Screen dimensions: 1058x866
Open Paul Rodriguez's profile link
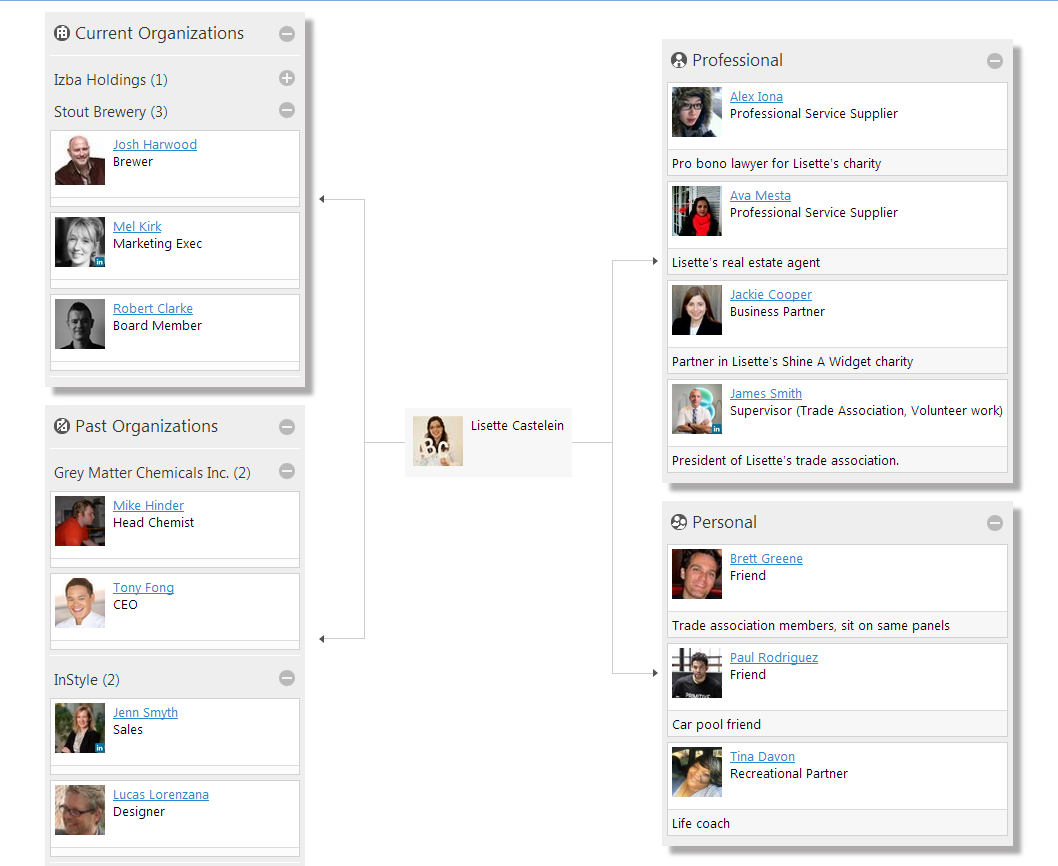coord(774,657)
